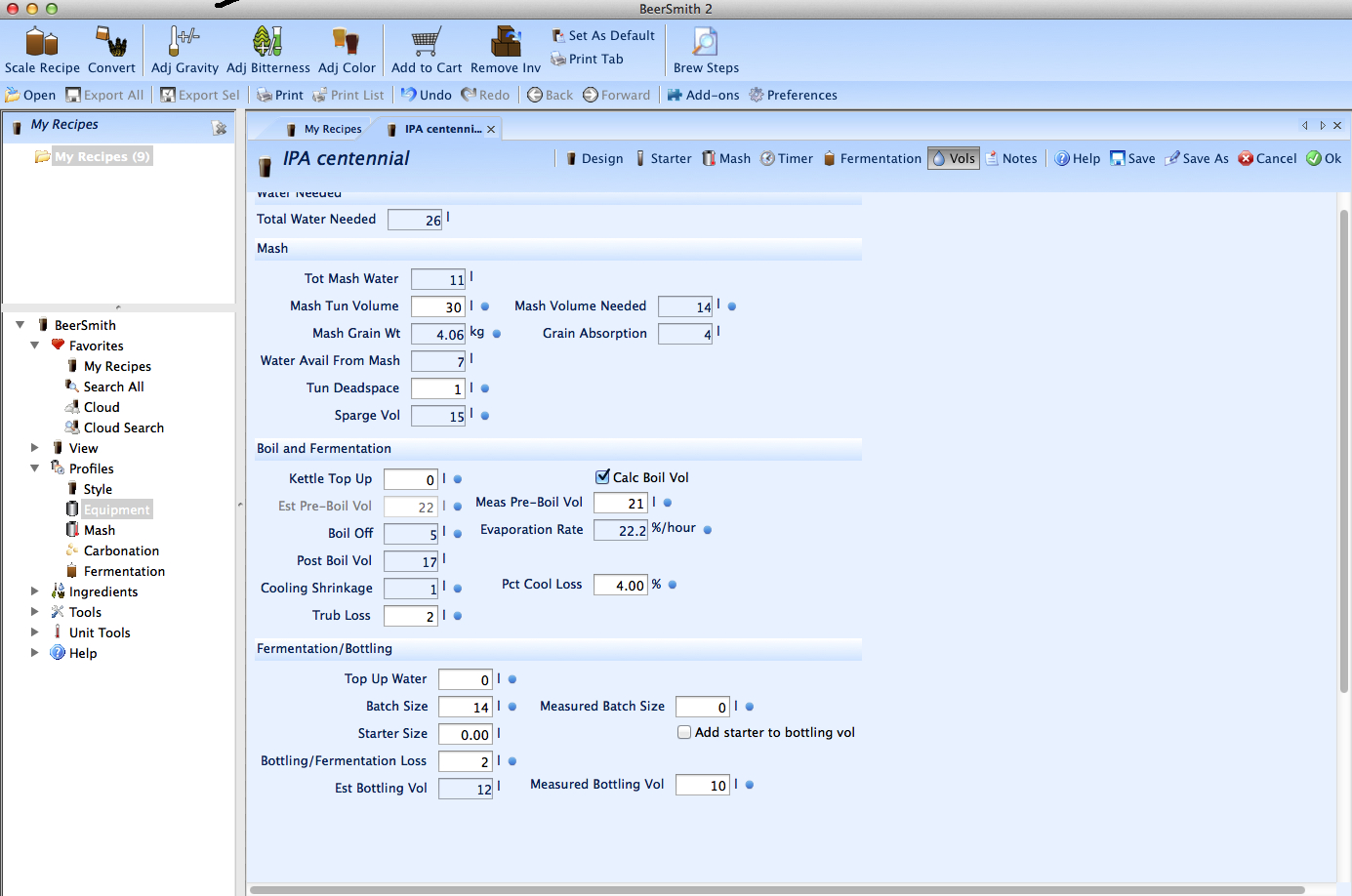
Task: Open the Notes tab
Action: tap(1011, 158)
